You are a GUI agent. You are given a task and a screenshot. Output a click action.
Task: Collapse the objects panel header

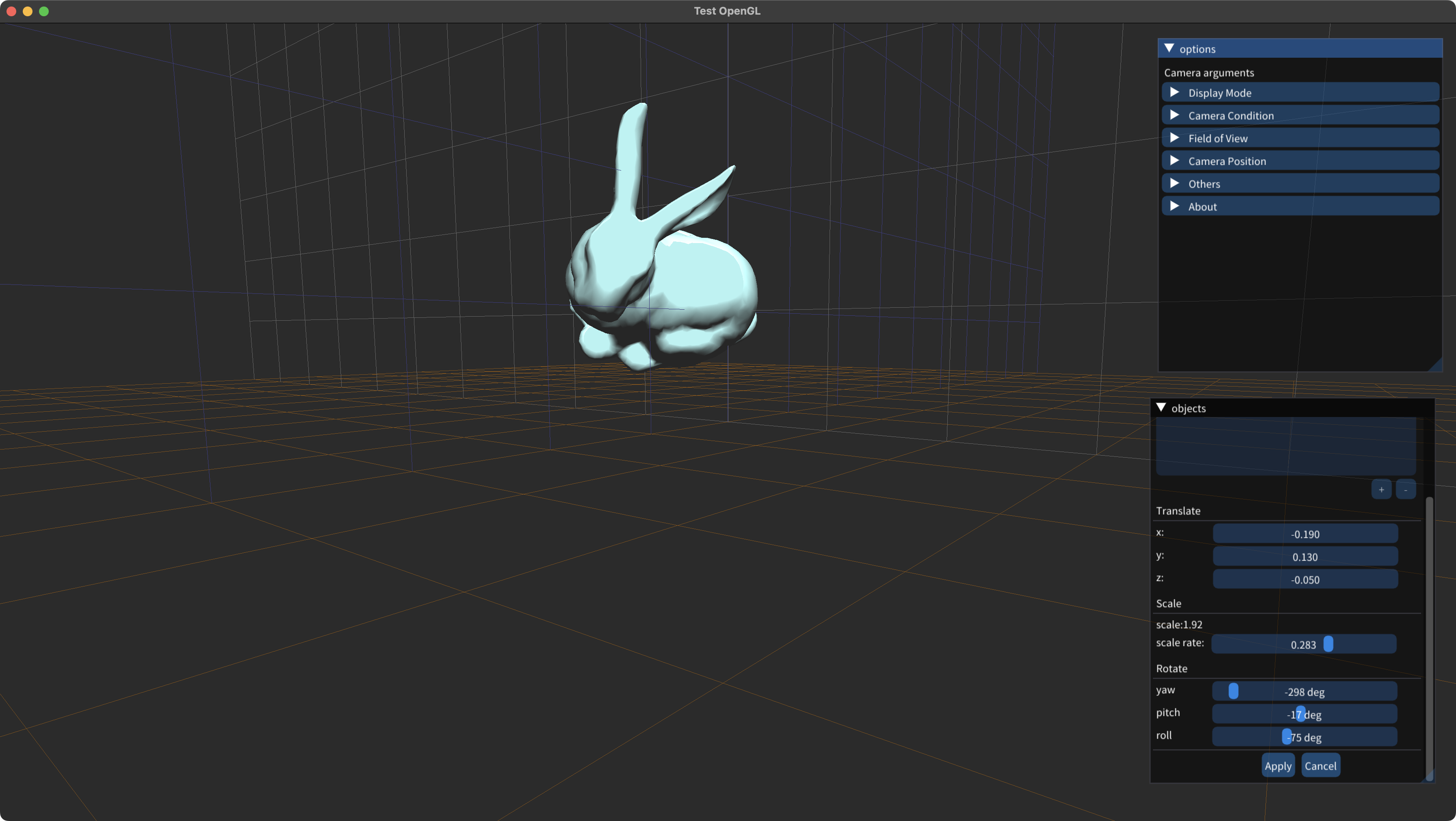point(1161,407)
